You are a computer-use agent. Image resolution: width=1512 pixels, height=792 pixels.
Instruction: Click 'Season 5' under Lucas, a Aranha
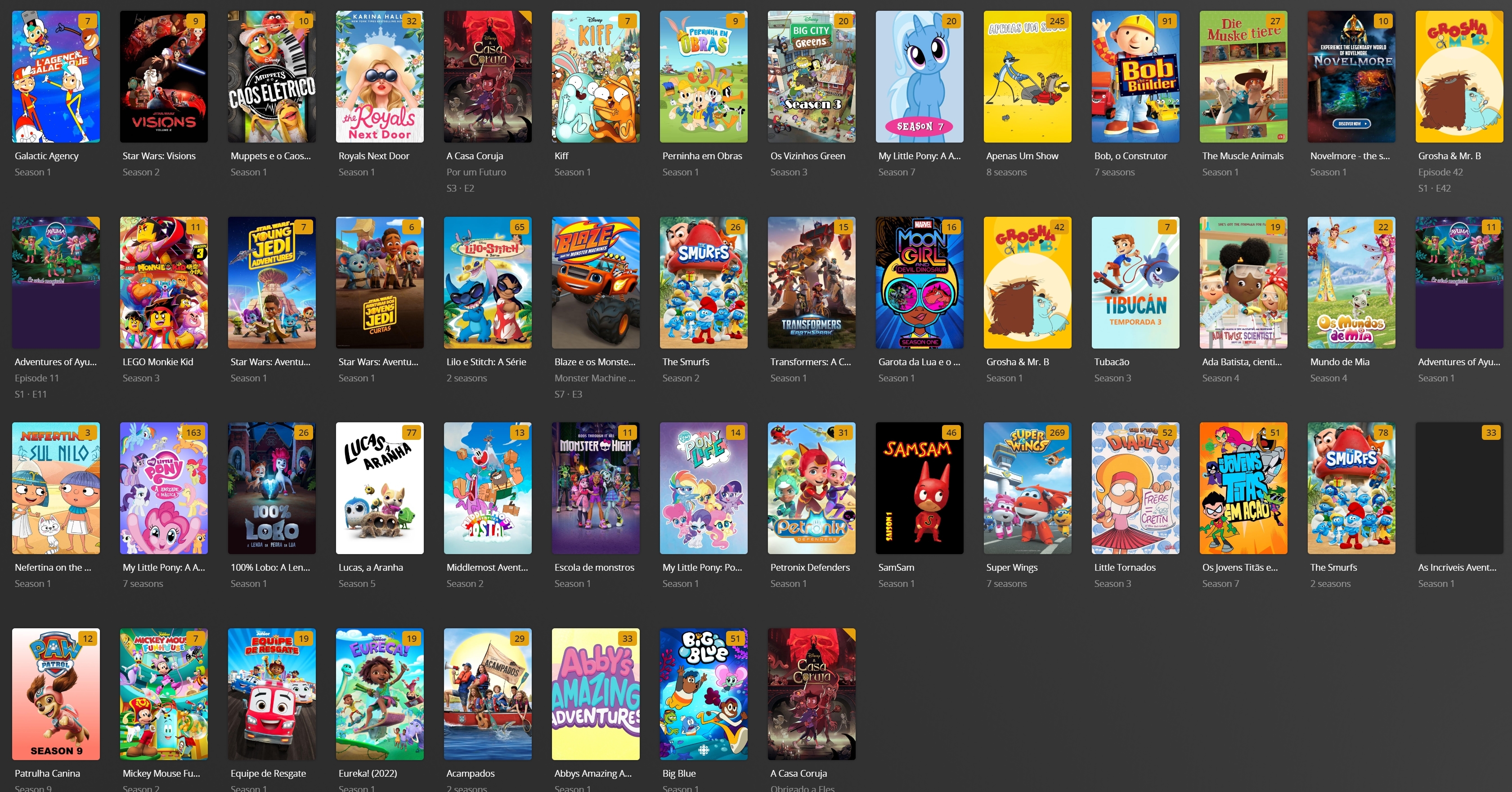(x=356, y=583)
